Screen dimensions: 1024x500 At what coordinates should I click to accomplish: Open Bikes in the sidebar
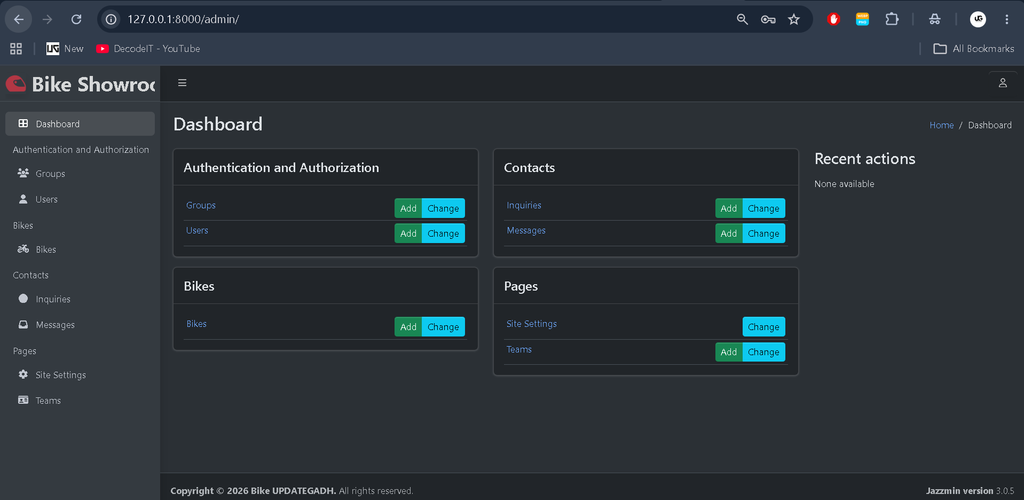click(x=80, y=249)
